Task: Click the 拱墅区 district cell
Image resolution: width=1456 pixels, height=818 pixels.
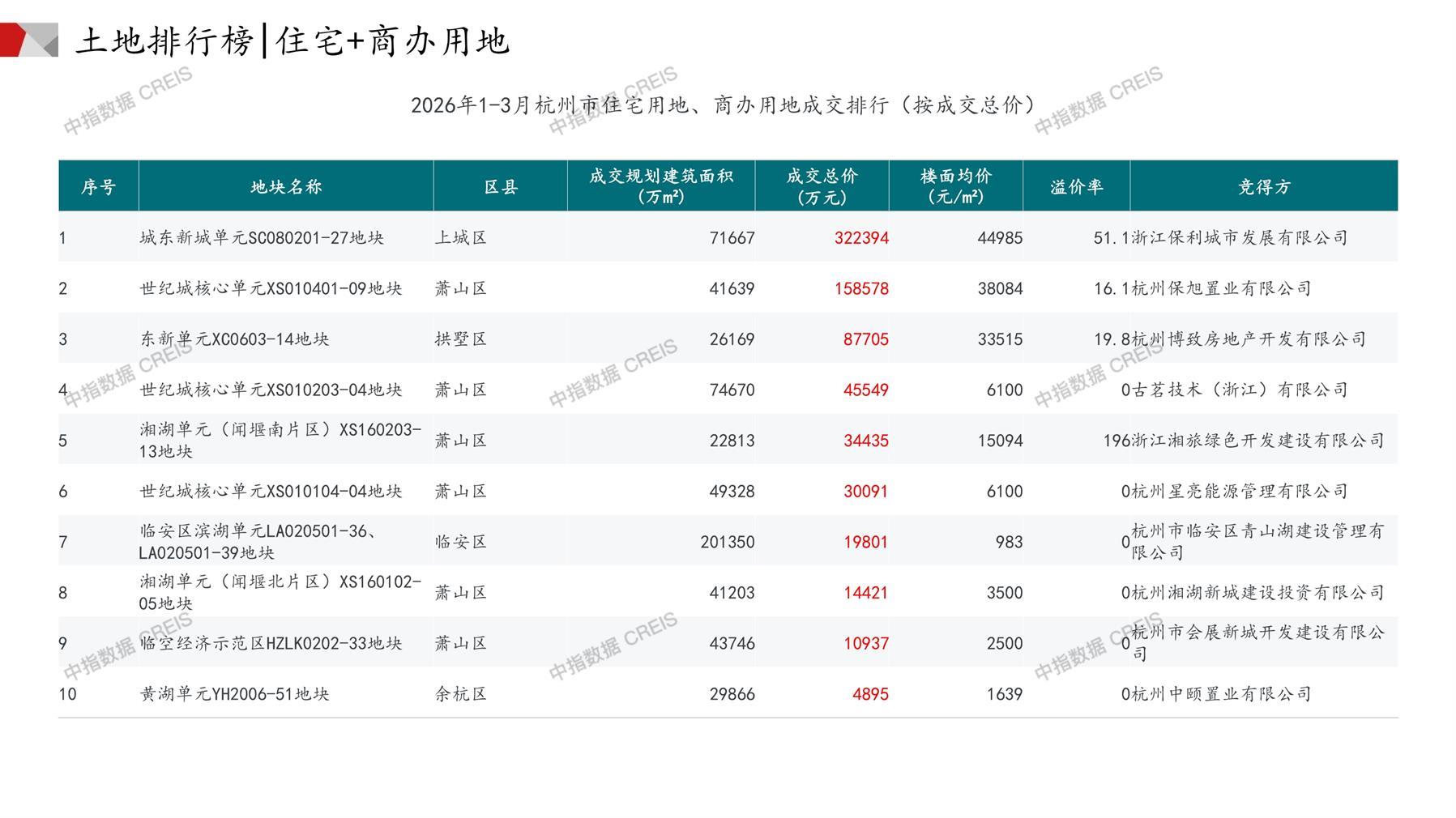Action: click(x=461, y=339)
